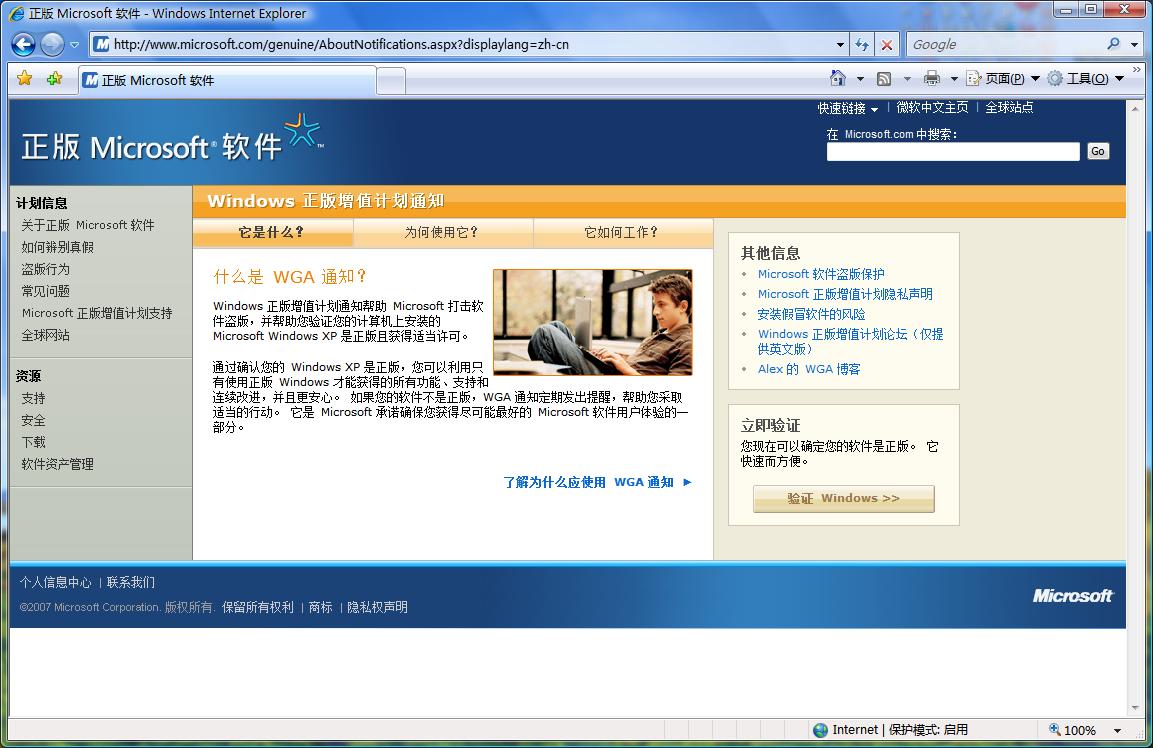
Task: Click the Go search button
Action: click(x=1098, y=152)
